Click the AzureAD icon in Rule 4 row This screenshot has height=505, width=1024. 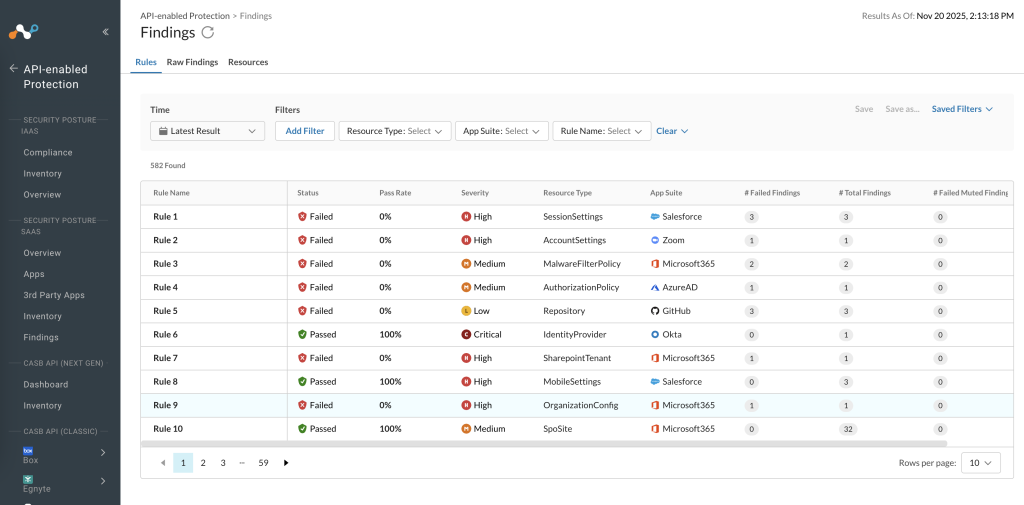655,287
